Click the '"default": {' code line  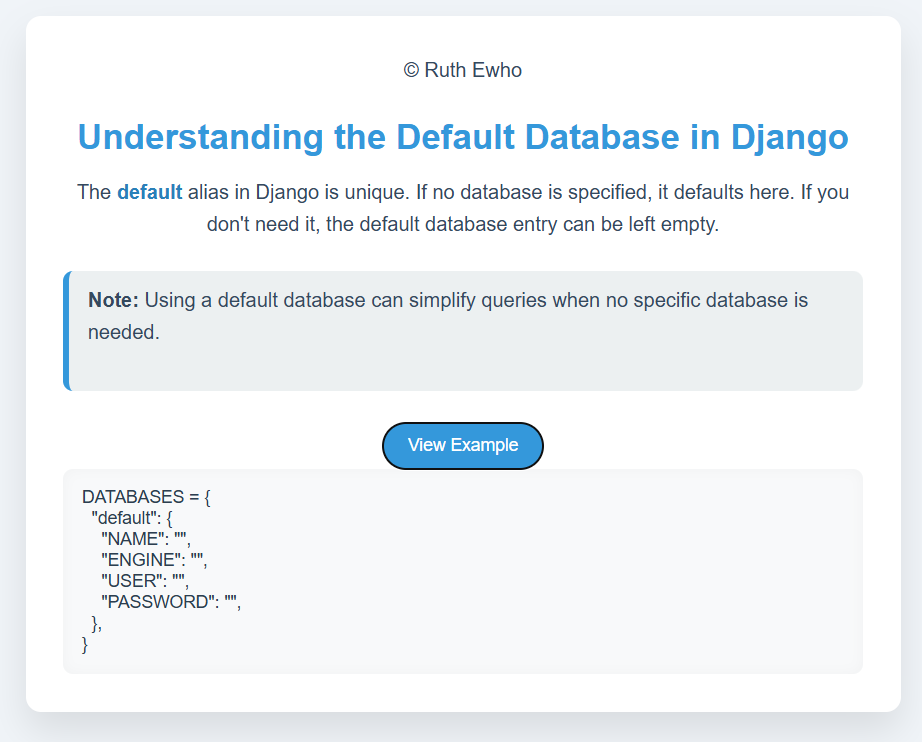point(132,518)
